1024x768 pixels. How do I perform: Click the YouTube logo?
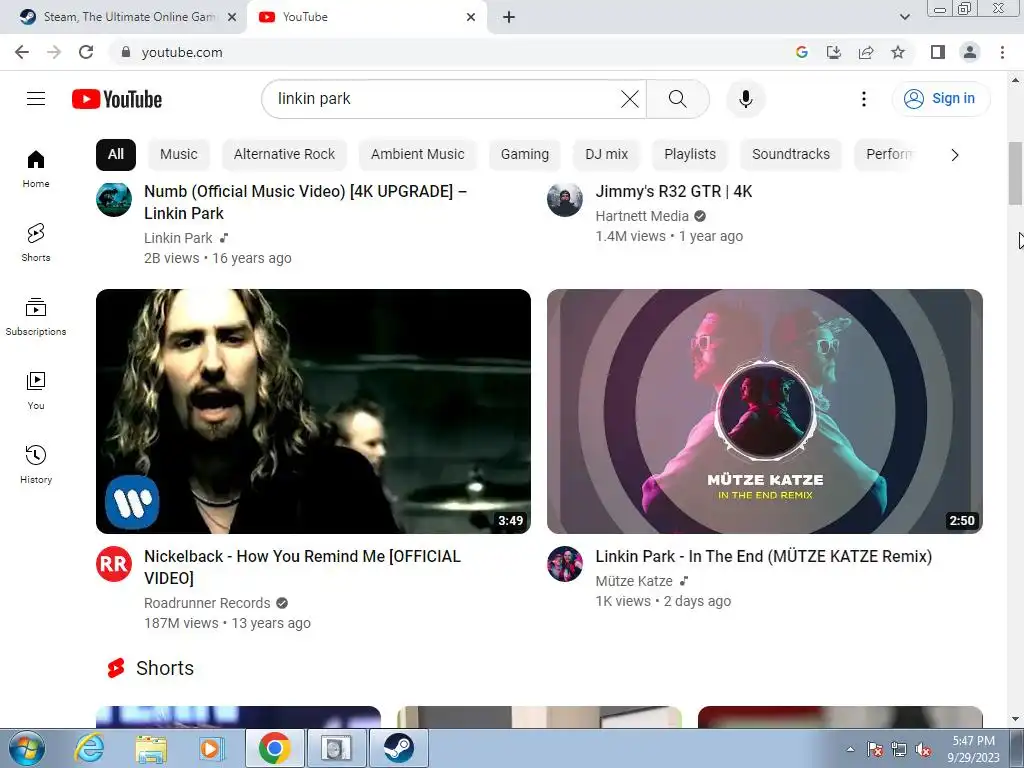pyautogui.click(x=117, y=99)
